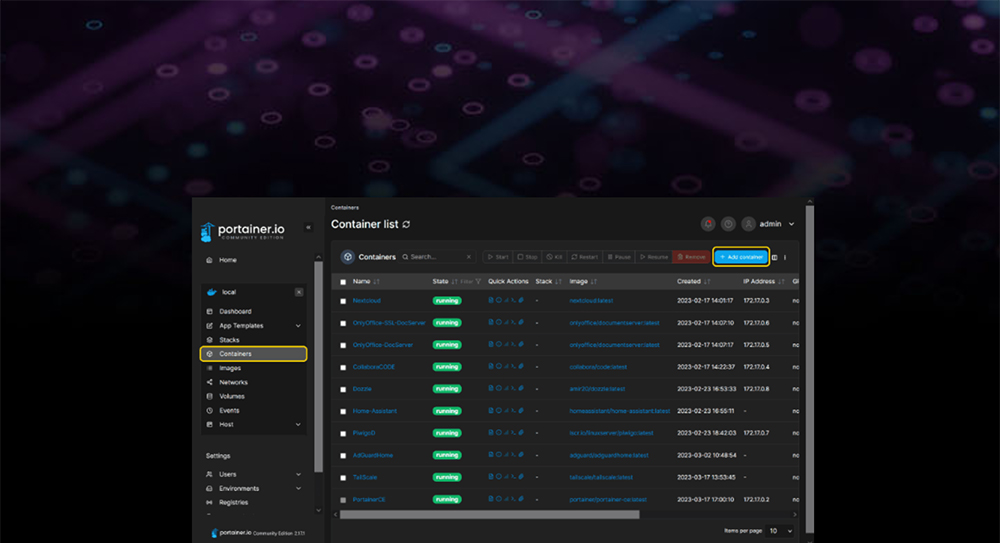Screen dimensions: 1000x543
Task: Open the adguard/adguardhome:latest image link
Action: coord(608,456)
